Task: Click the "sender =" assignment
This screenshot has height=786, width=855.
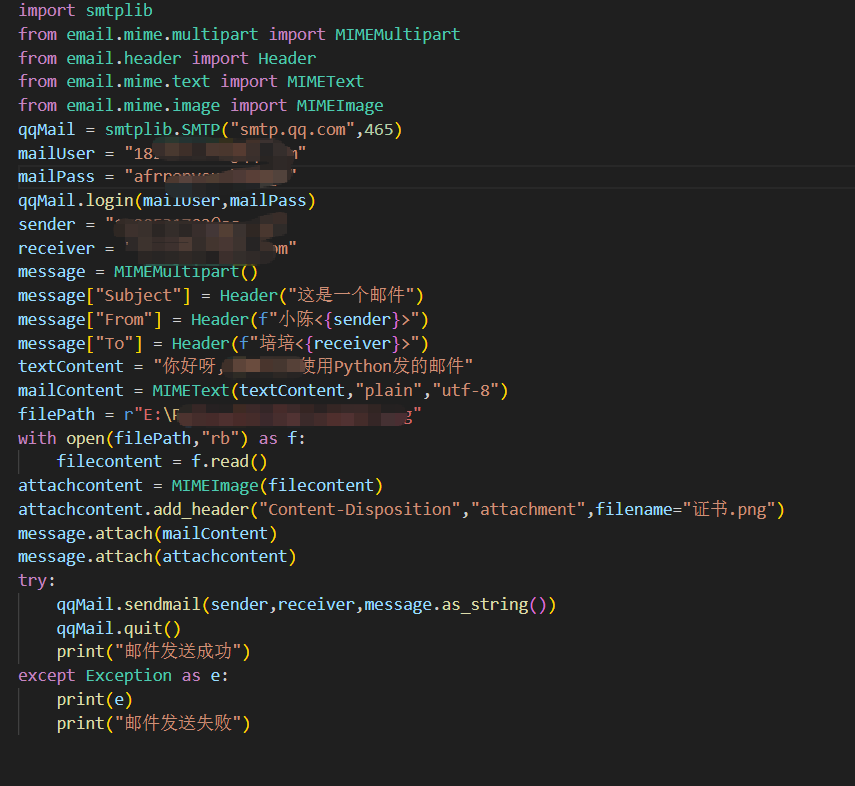Action: pyautogui.click(x=153, y=224)
